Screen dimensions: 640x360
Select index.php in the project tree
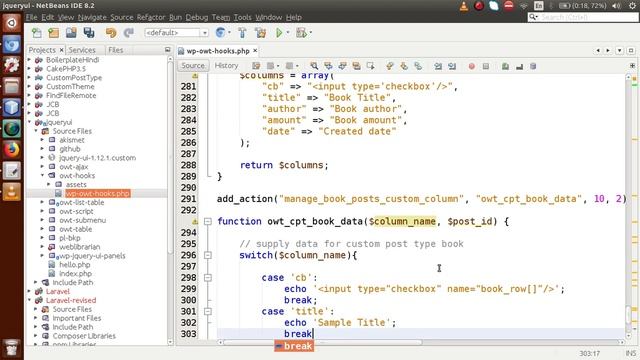tap(76, 273)
